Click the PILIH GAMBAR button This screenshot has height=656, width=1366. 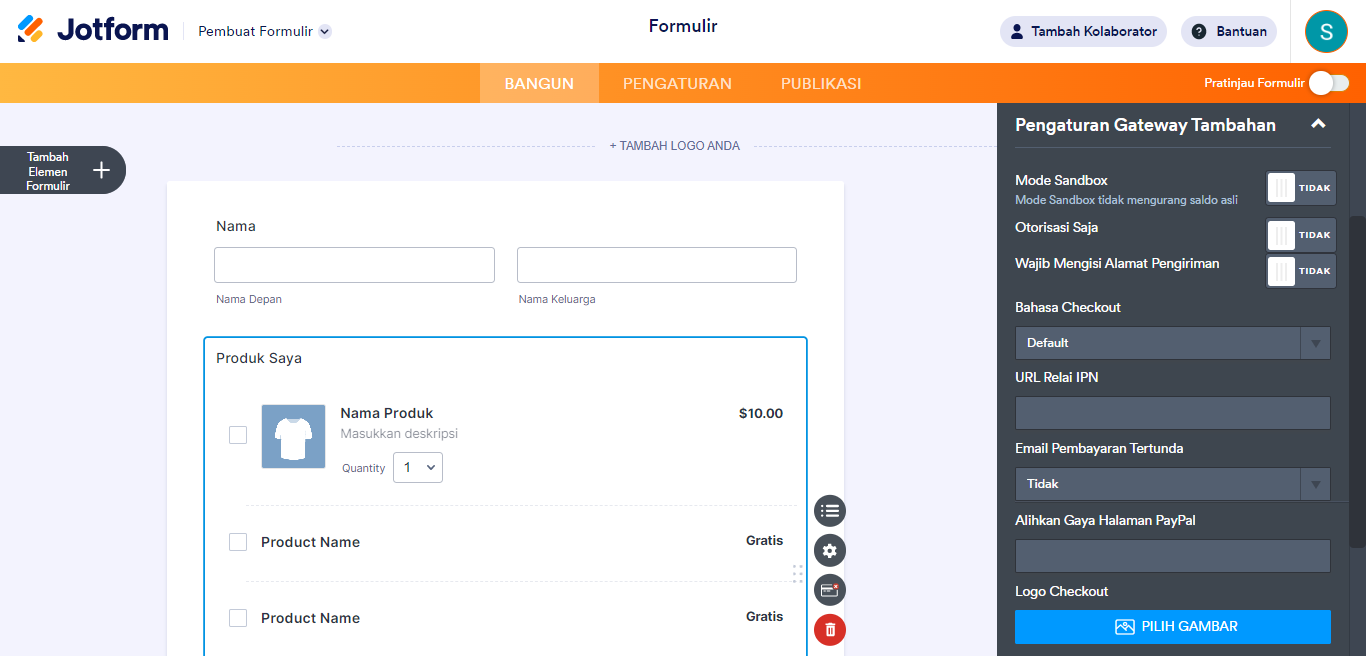[x=1172, y=627]
